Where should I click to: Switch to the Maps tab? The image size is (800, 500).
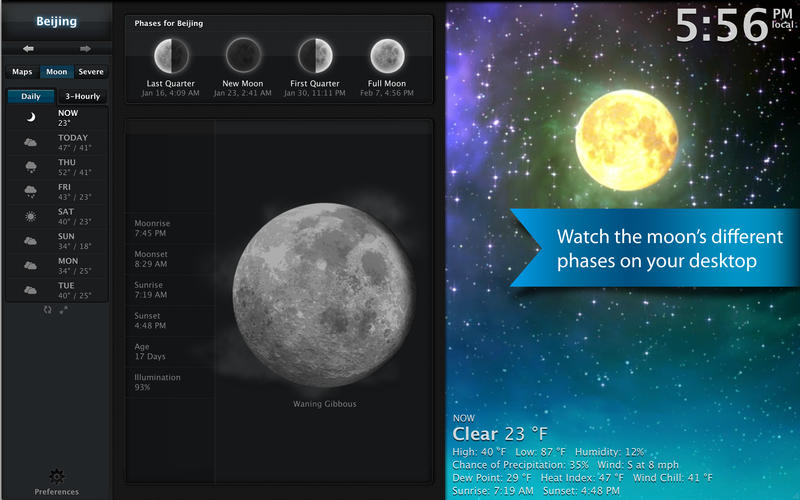pos(22,72)
